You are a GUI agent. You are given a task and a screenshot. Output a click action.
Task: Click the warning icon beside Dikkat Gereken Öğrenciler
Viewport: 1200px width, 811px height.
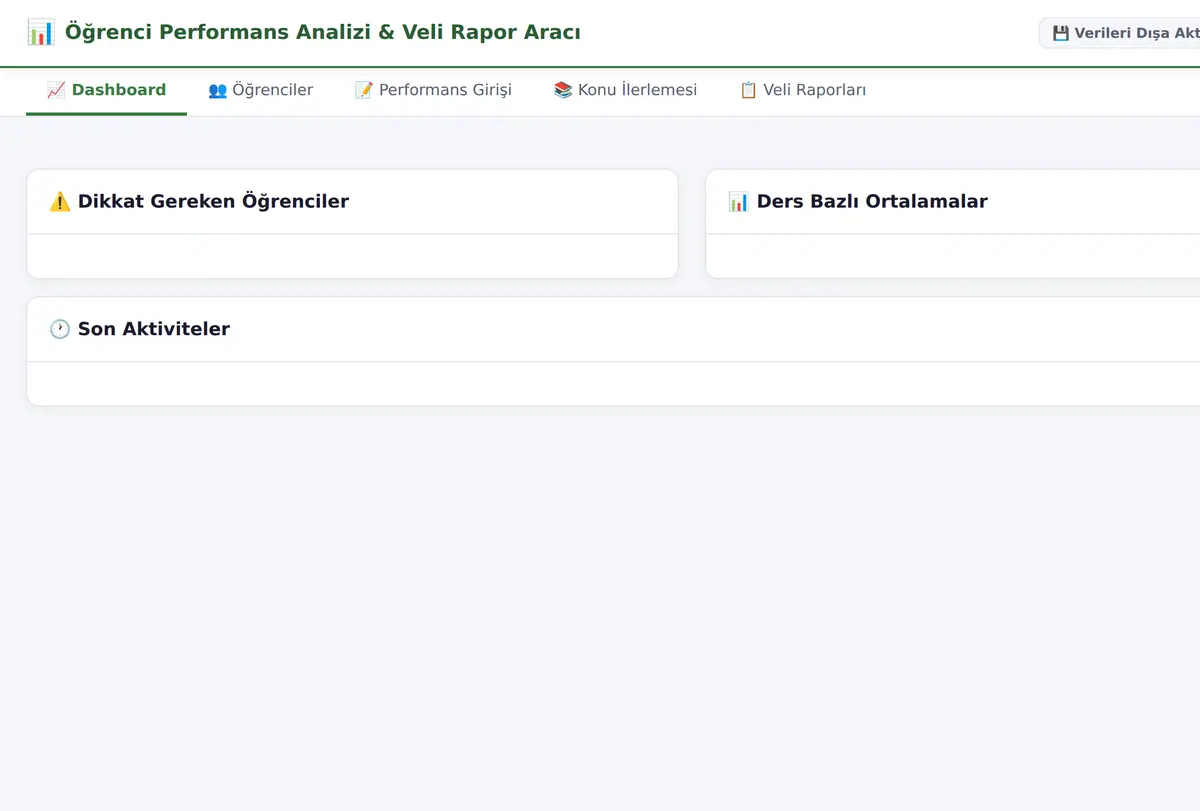click(x=60, y=202)
